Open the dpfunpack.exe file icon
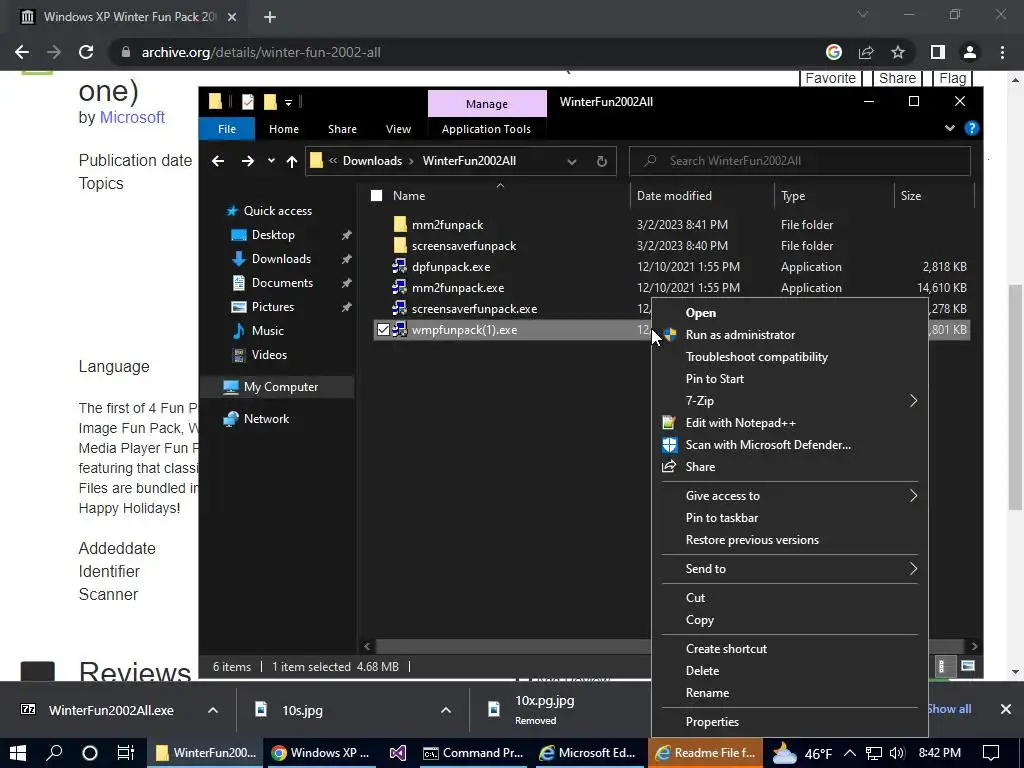 (399, 267)
